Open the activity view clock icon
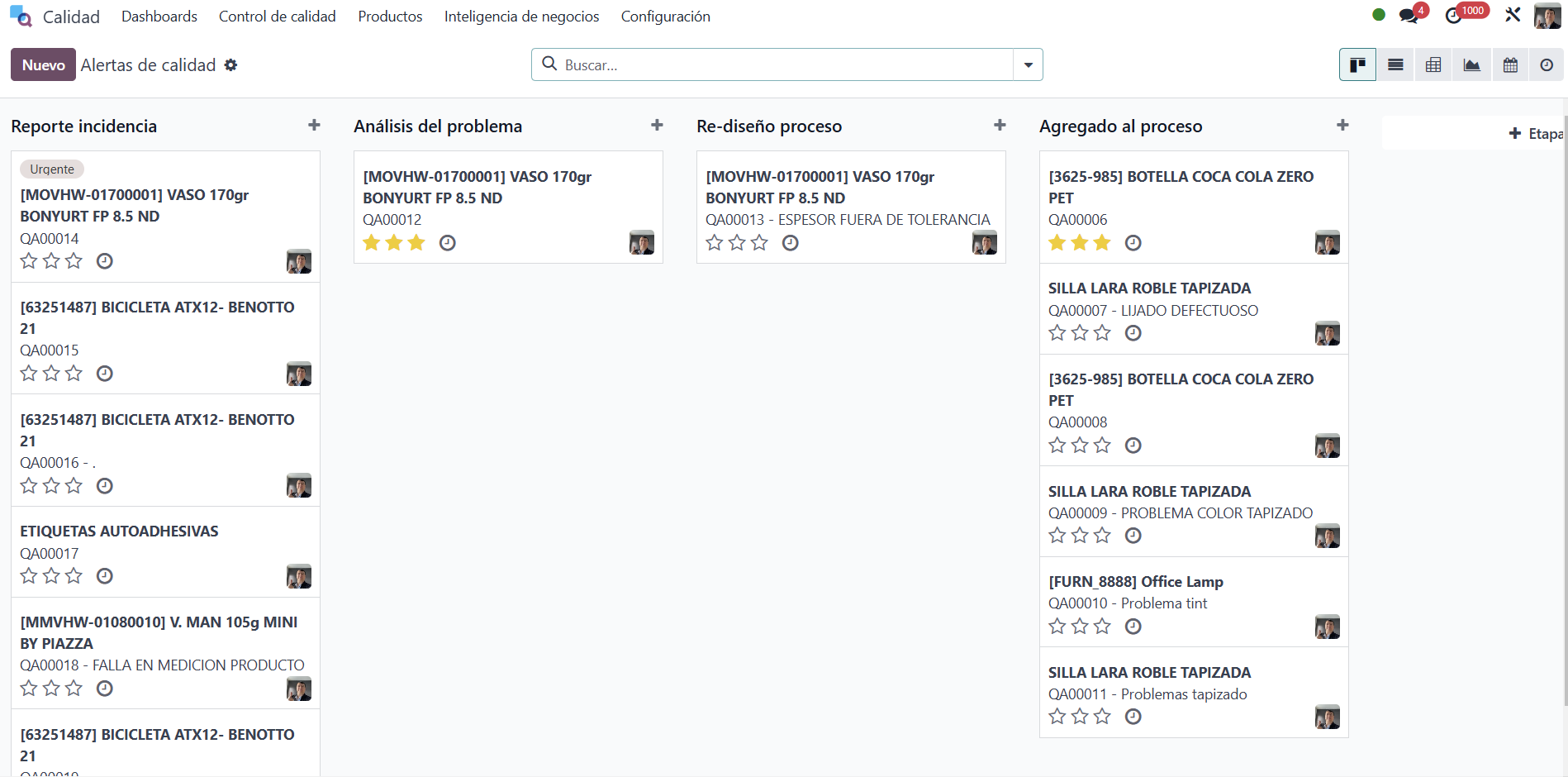The height and width of the screenshot is (777, 1568). pos(1547,65)
